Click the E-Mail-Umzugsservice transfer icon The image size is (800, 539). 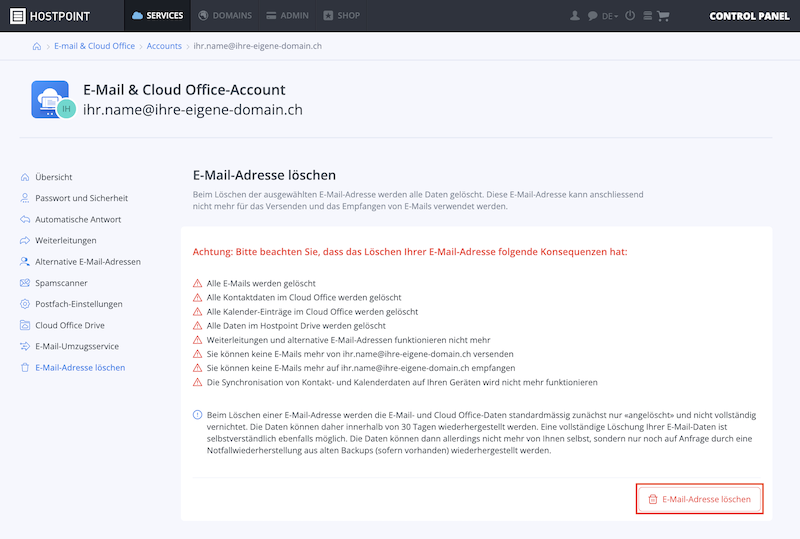pos(24,346)
